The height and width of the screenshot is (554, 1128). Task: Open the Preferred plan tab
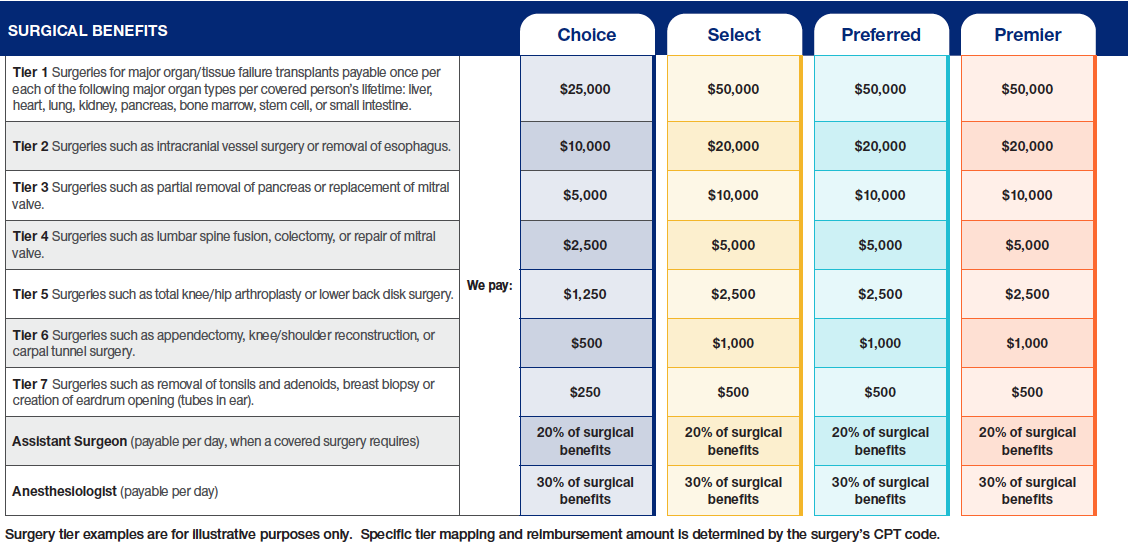(x=880, y=35)
